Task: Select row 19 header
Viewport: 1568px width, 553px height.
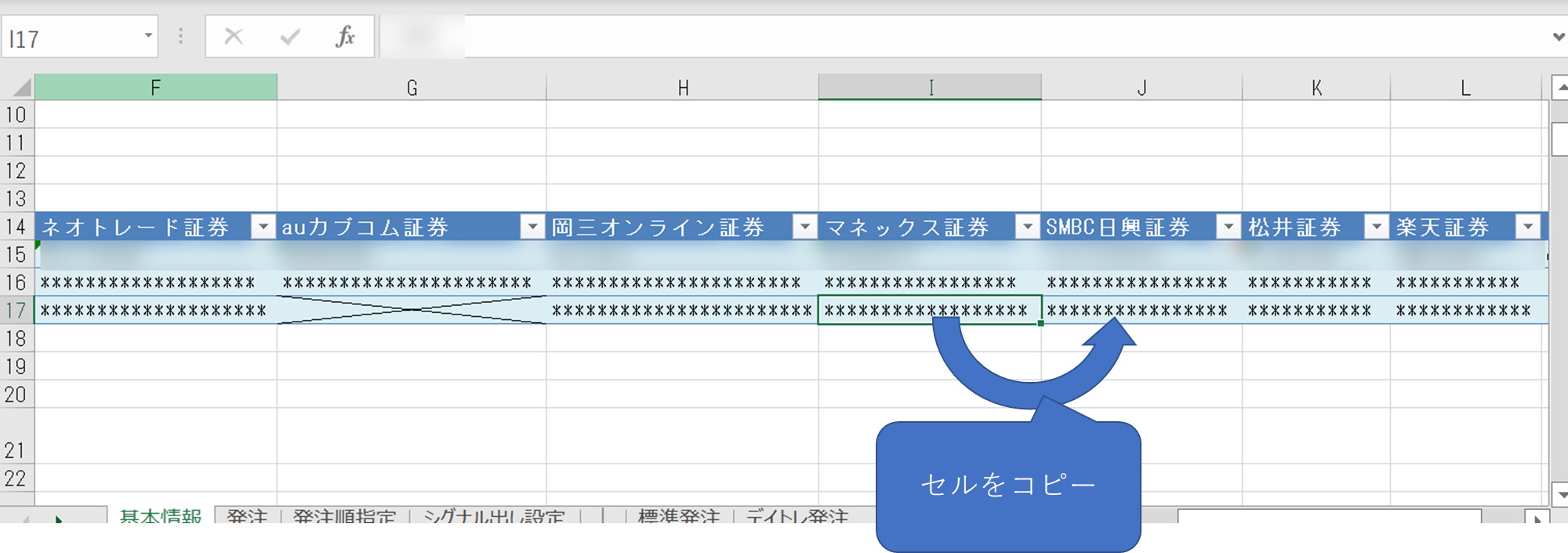Action: pyautogui.click(x=16, y=366)
